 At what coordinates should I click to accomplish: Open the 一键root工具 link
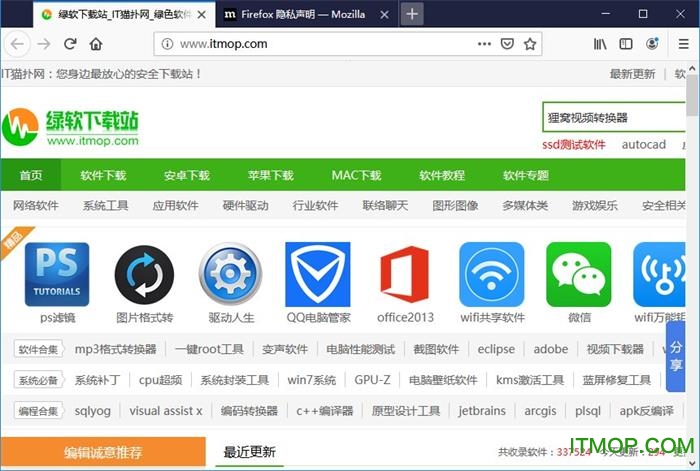[209, 349]
